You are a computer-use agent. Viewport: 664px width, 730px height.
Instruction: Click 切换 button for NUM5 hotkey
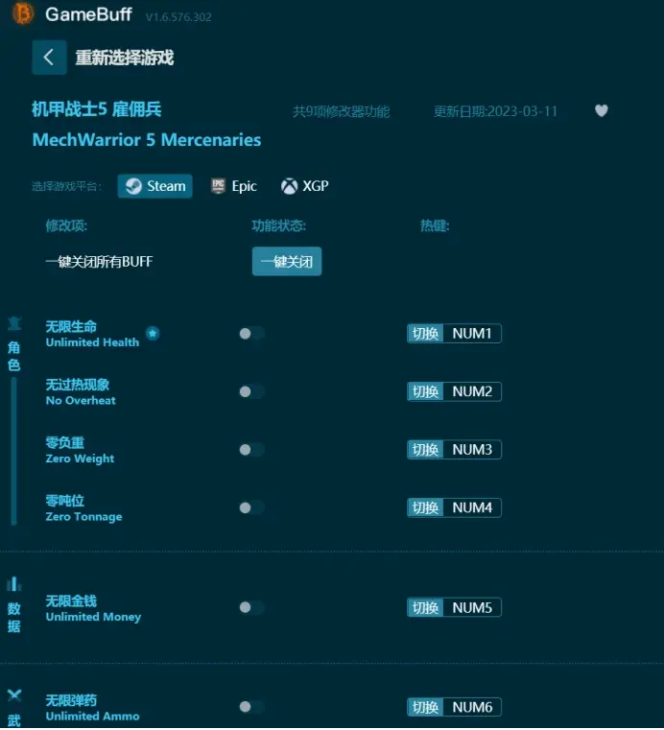425,608
